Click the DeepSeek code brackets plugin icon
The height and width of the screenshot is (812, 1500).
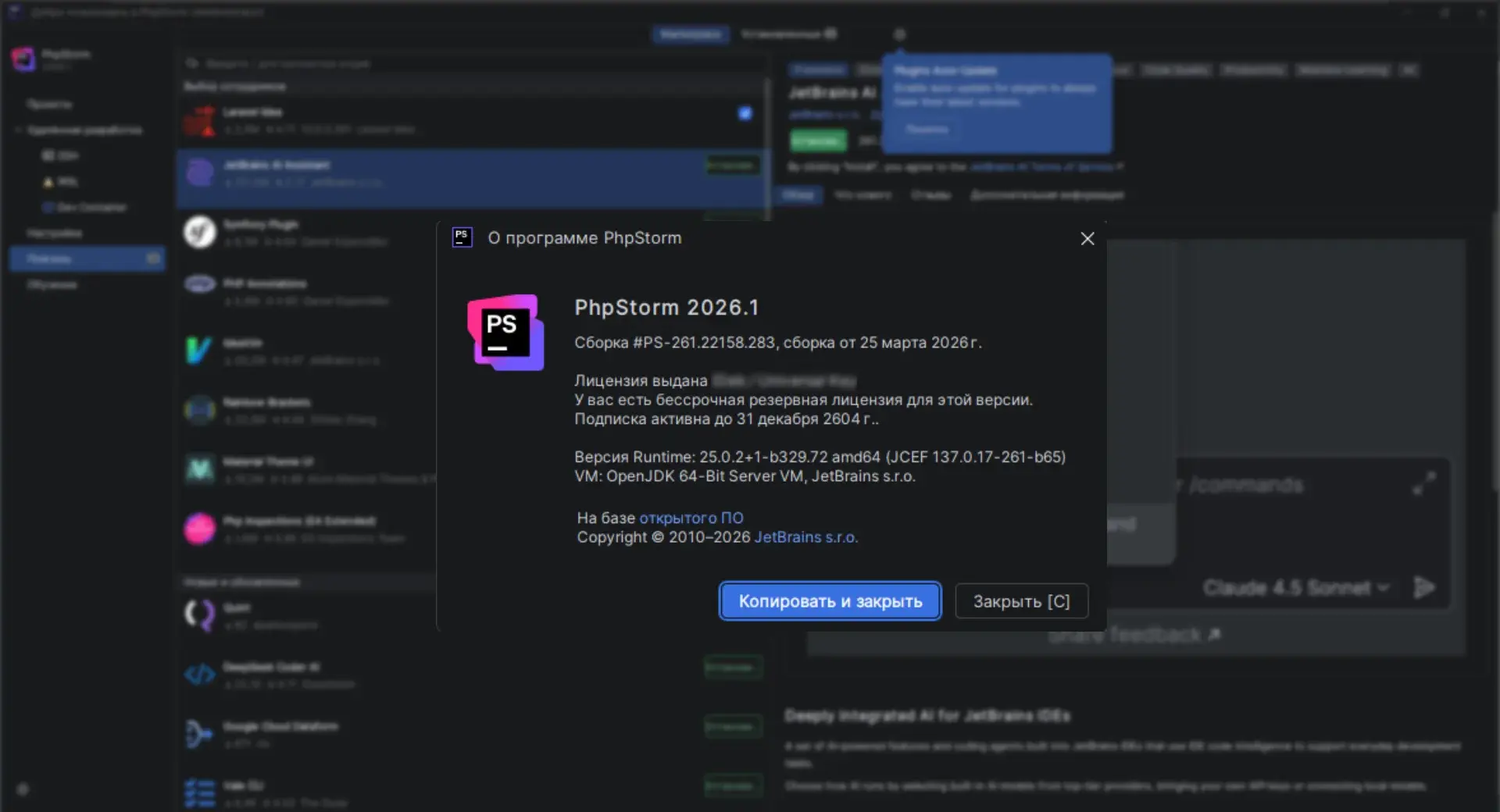pyautogui.click(x=200, y=674)
